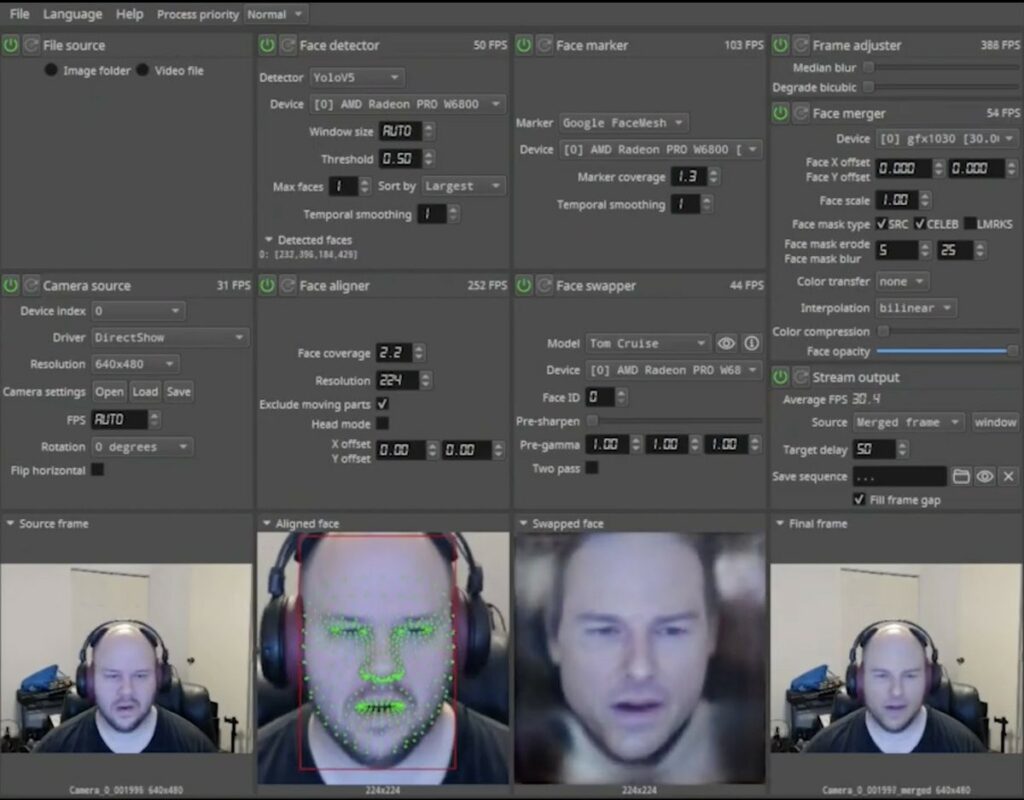The height and width of the screenshot is (800, 1024).
Task: Clear Save sequence with X icon
Action: (1008, 476)
